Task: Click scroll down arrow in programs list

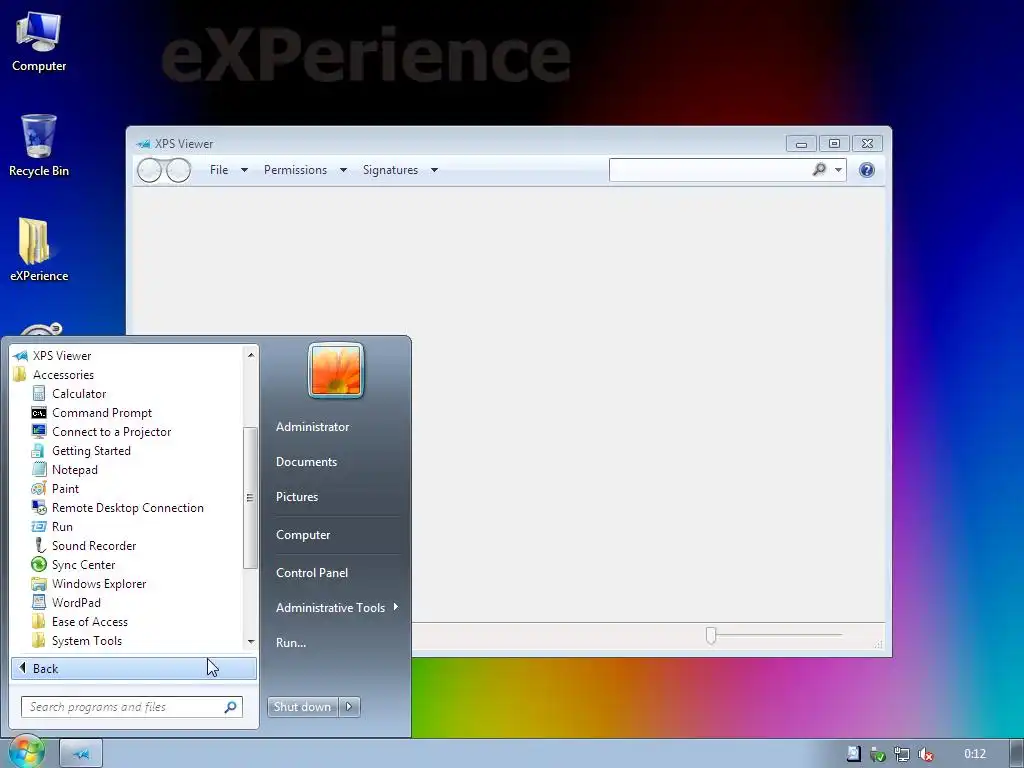Action: [251, 643]
